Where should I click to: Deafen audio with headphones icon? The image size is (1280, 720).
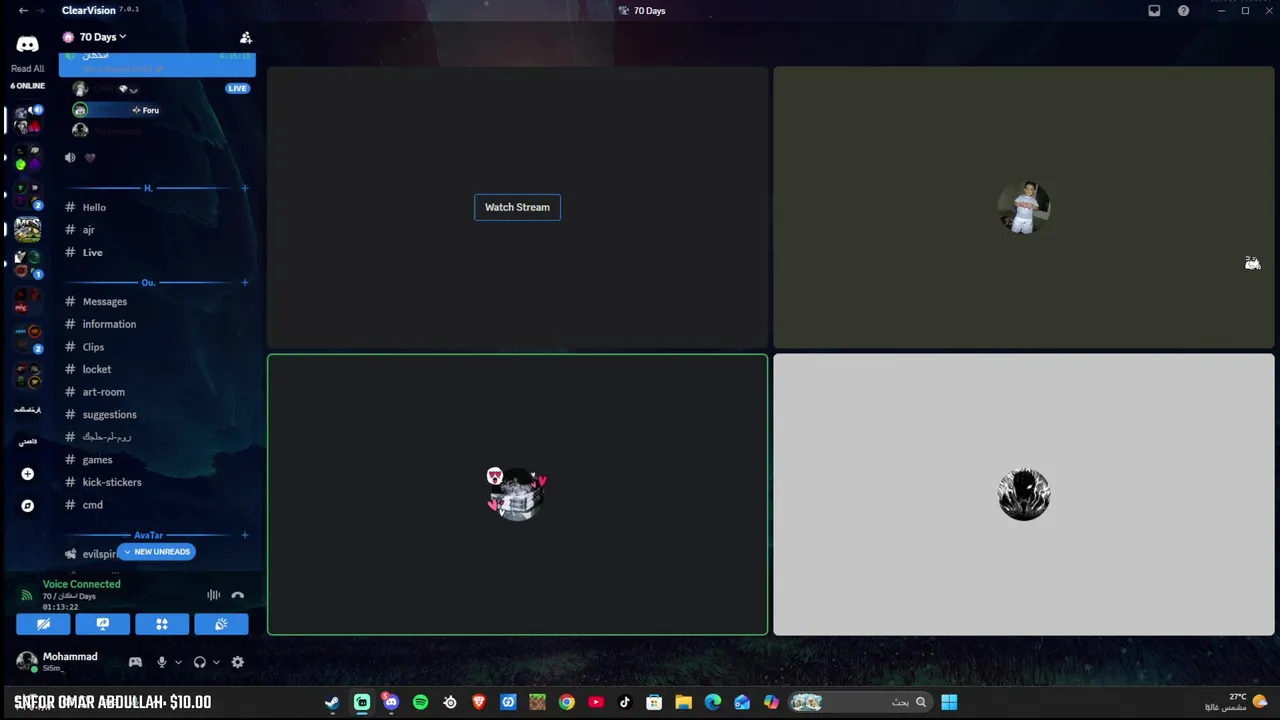click(x=200, y=662)
